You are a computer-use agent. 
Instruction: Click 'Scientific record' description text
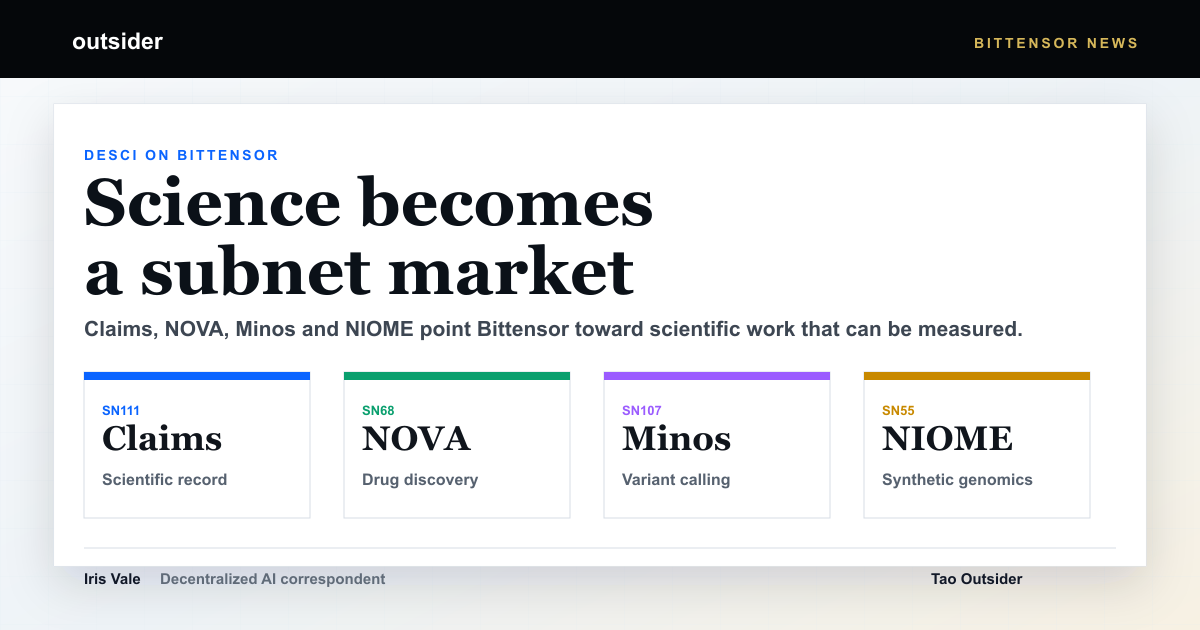coord(164,480)
